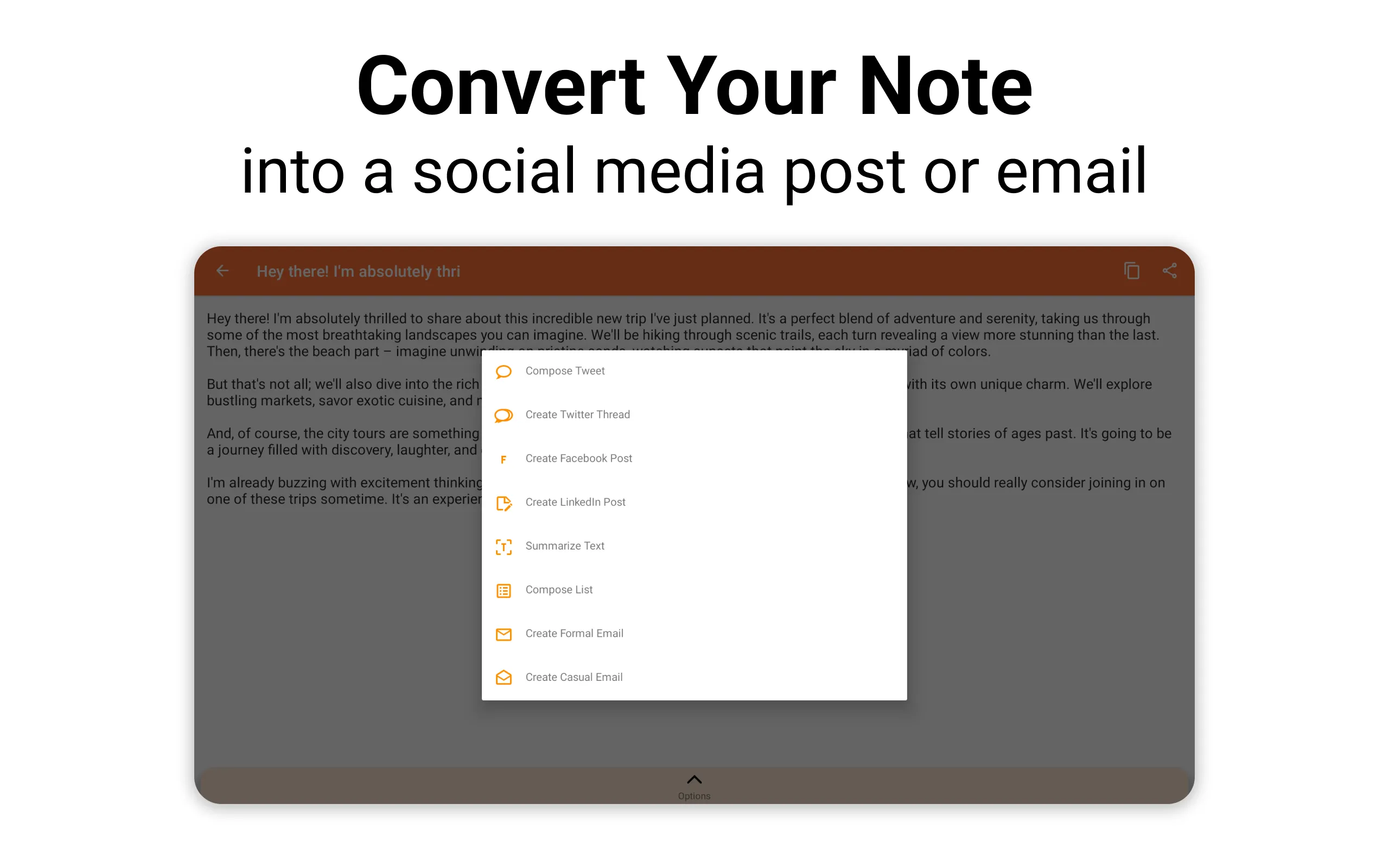Click the Create Formal Email icon
This screenshot has height=868, width=1389.
pos(504,633)
